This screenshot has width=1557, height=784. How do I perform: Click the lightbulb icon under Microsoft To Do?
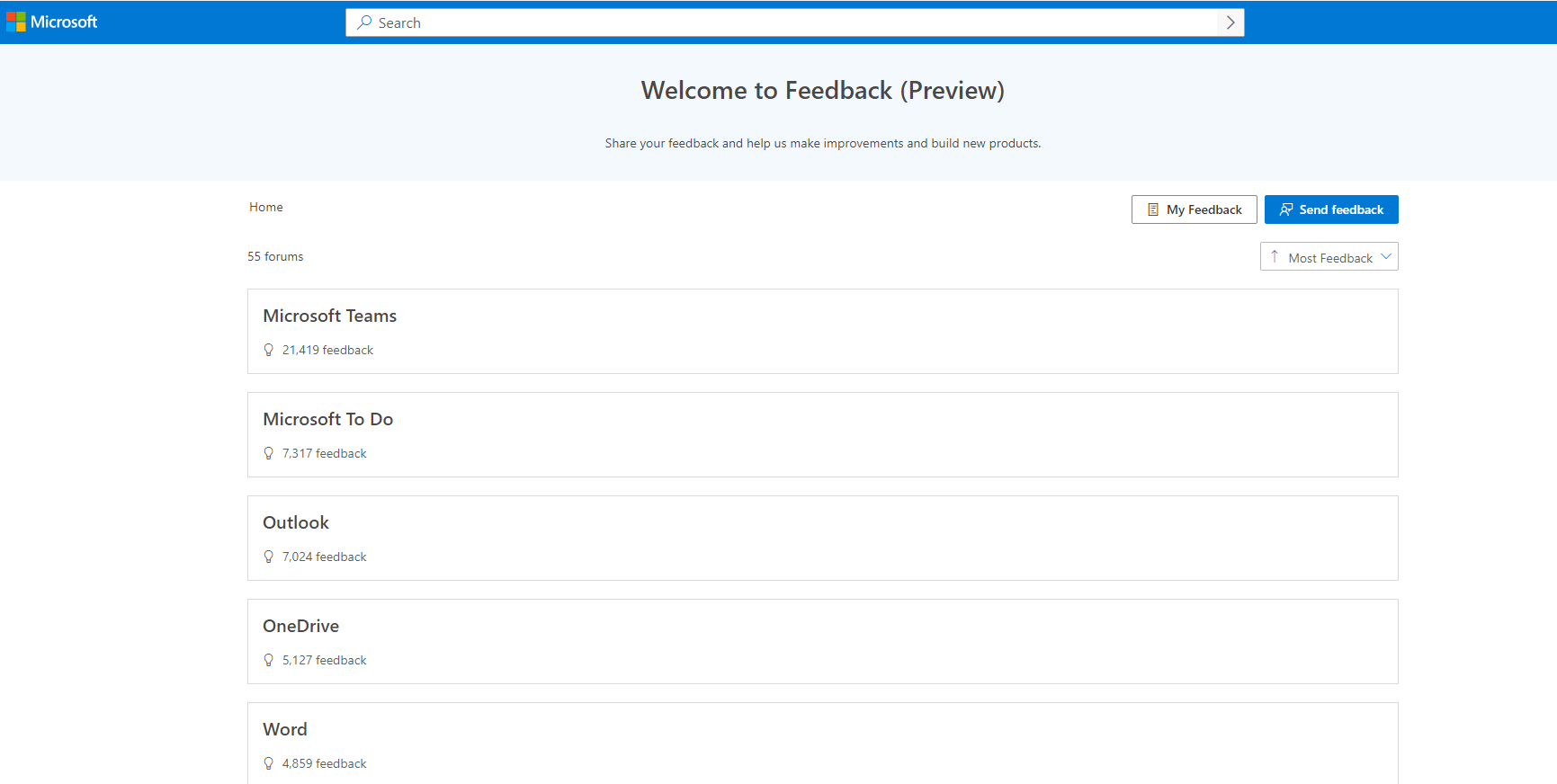[x=268, y=453]
